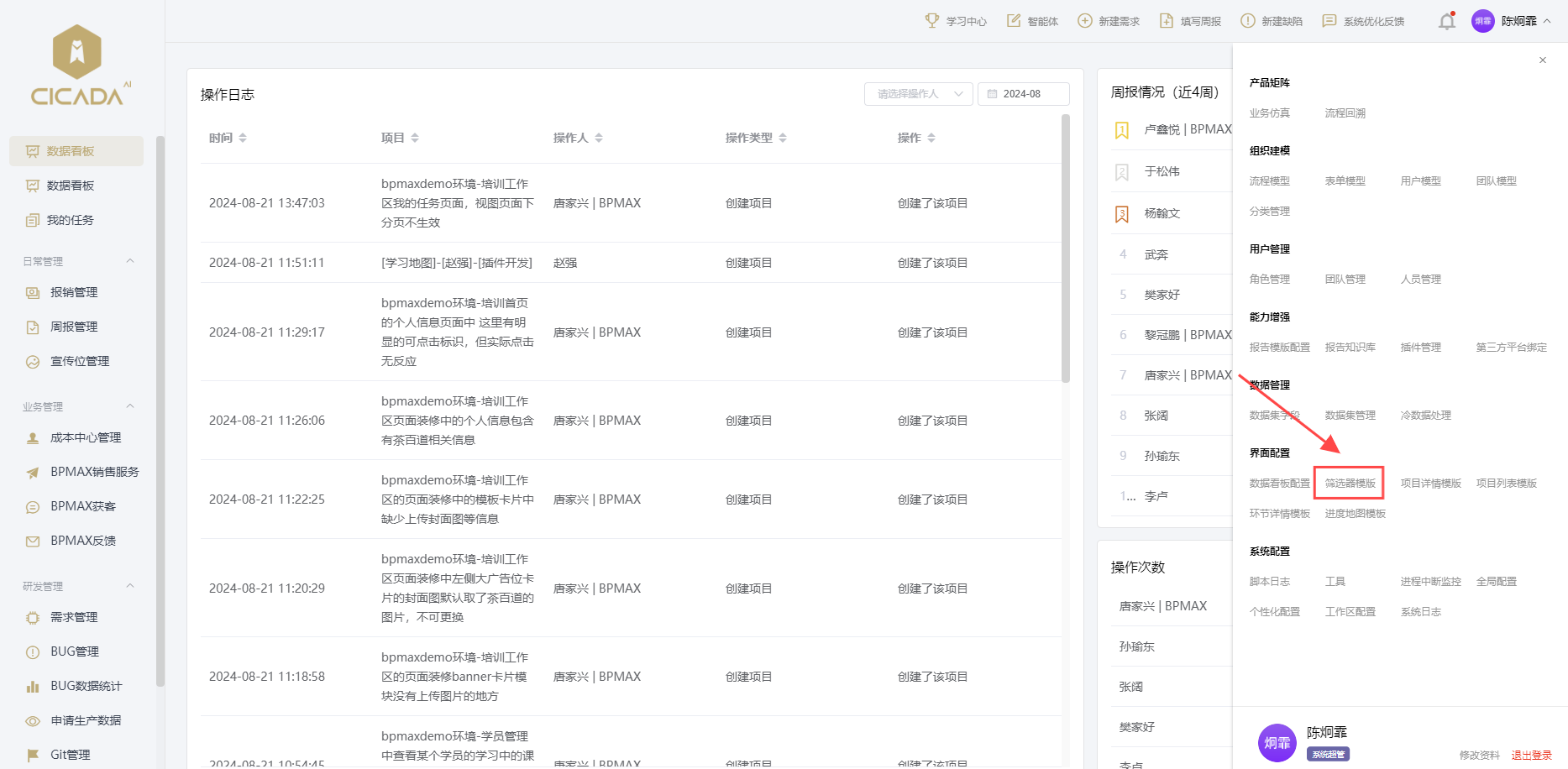Open 流程模型 under 组织建模
This screenshot has width=1568, height=769.
[1269, 181]
